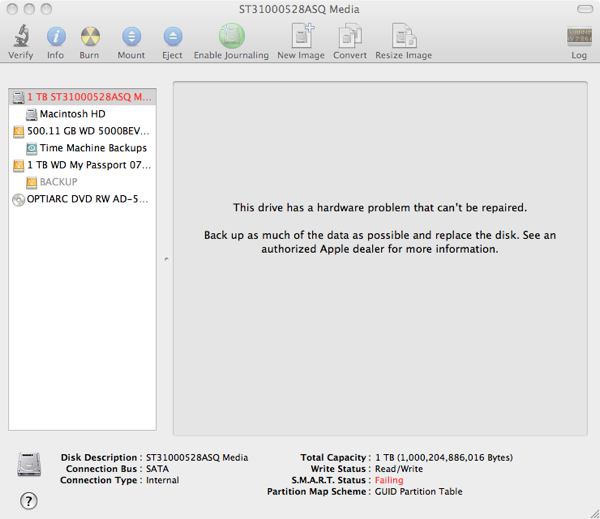Select the Macintosh HD volume
The width and height of the screenshot is (600, 519).
pyautogui.click(x=82, y=114)
